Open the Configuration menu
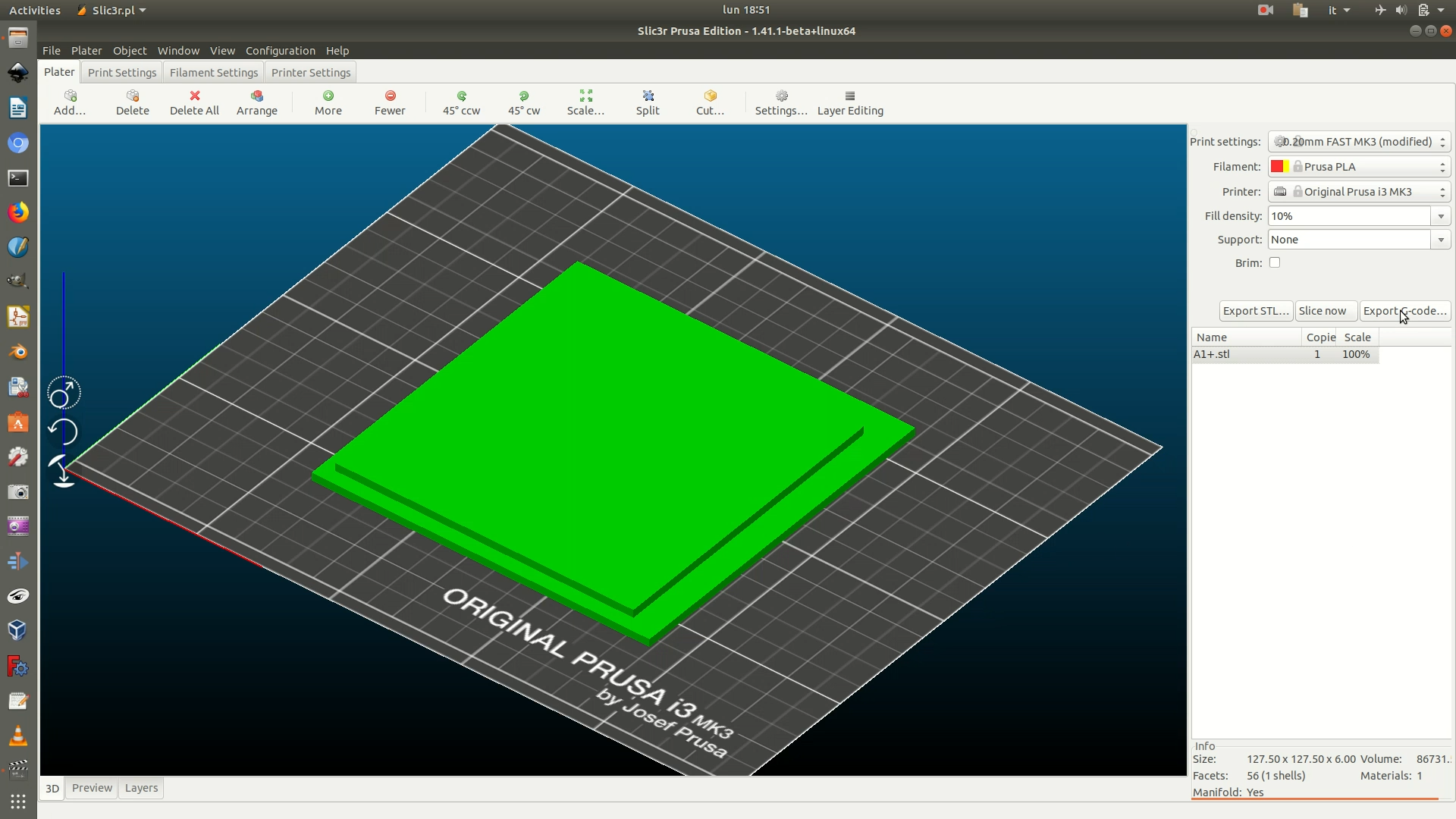 coord(281,51)
